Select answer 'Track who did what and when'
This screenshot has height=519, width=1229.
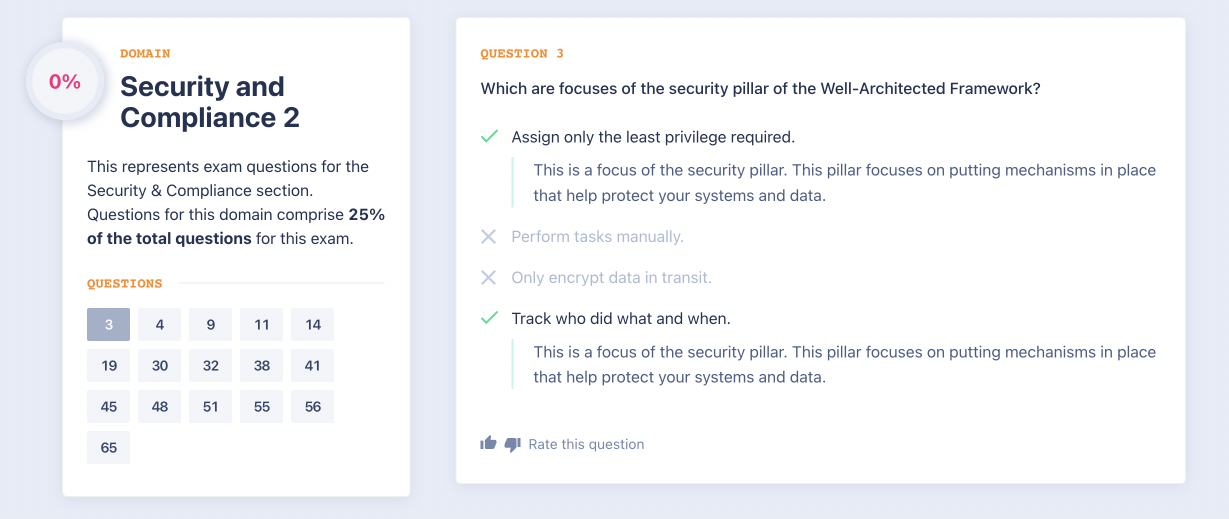[620, 318]
